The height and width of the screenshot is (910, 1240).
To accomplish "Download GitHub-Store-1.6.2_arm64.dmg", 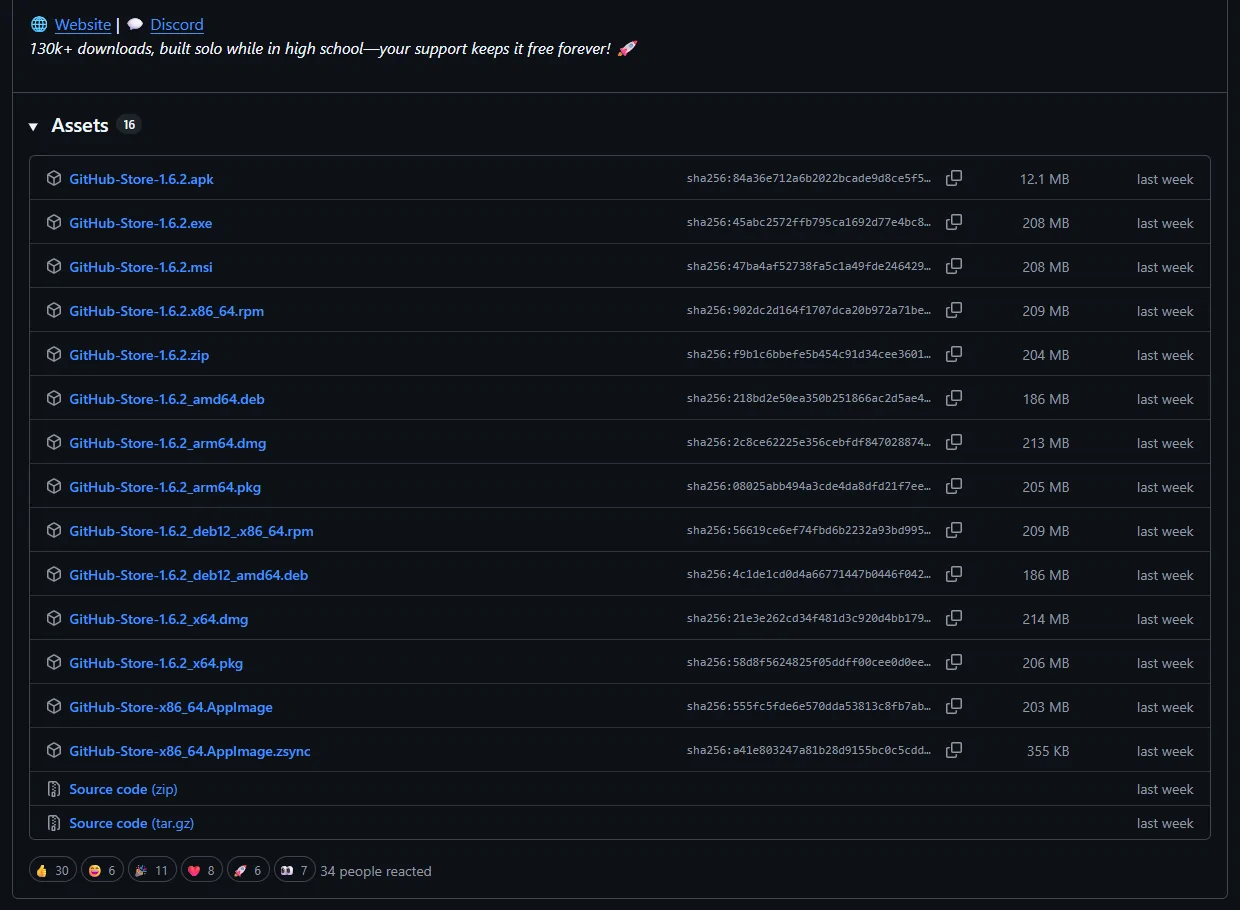I will [x=167, y=442].
